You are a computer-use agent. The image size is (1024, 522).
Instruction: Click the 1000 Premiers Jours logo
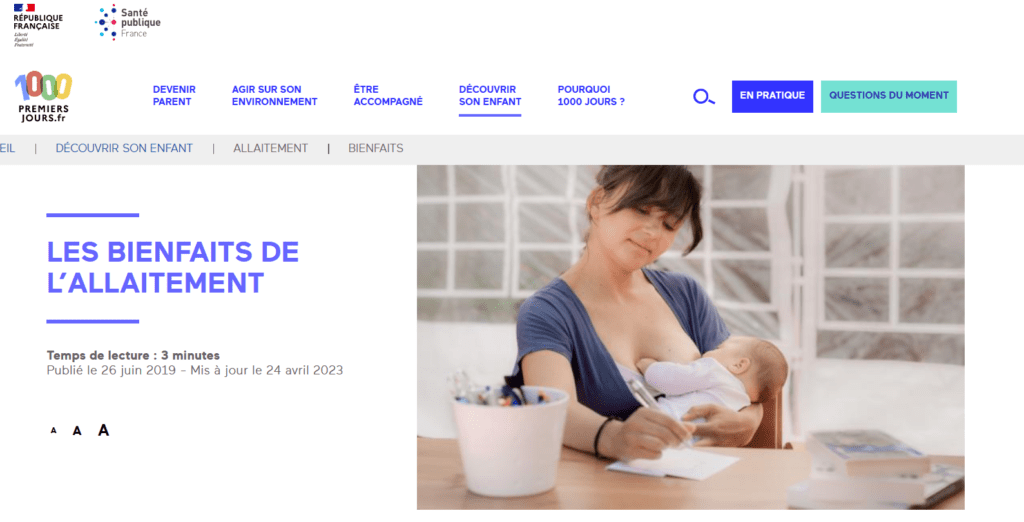(x=43, y=97)
